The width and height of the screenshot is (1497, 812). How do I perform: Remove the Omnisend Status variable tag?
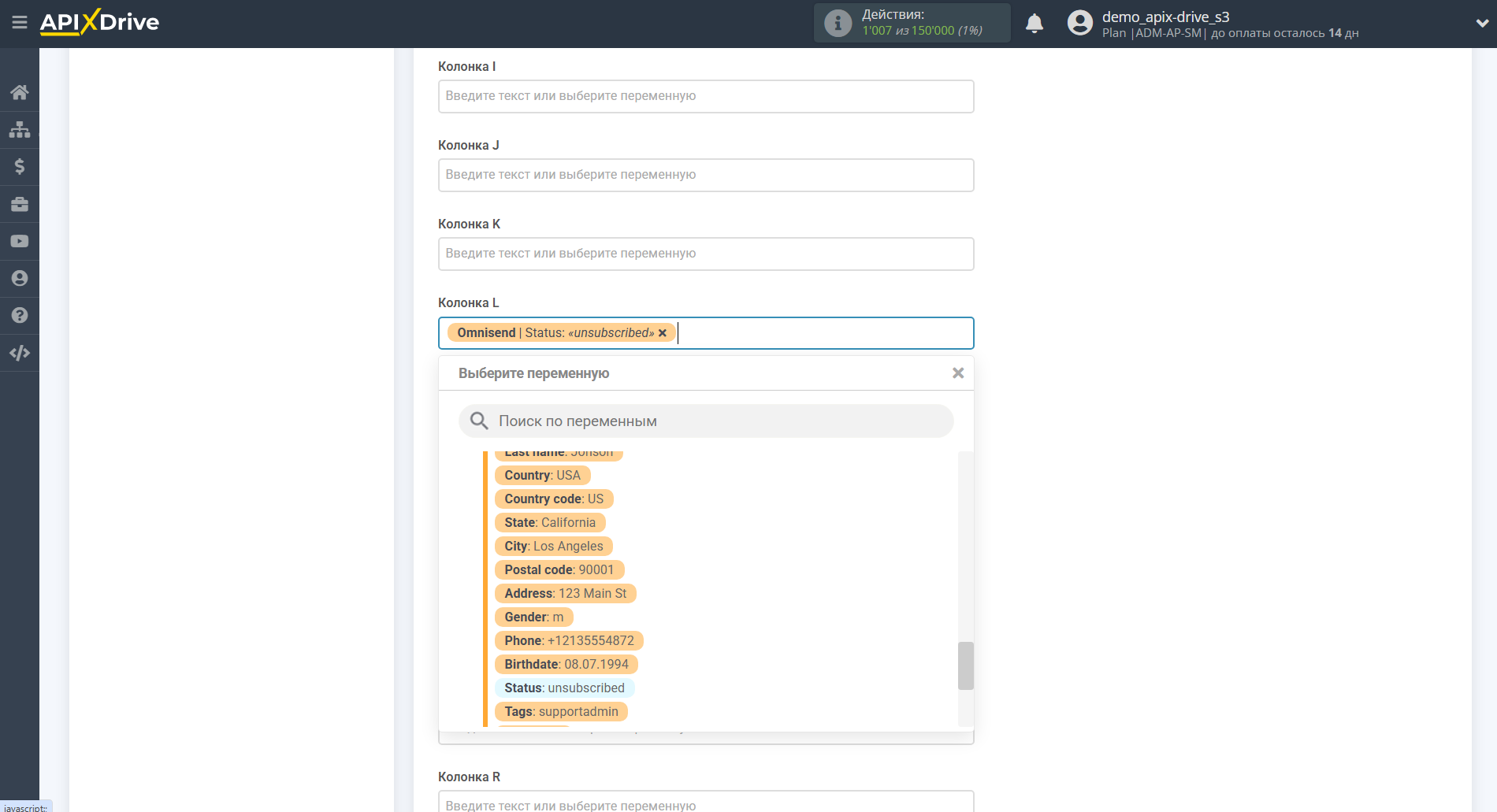click(x=663, y=332)
